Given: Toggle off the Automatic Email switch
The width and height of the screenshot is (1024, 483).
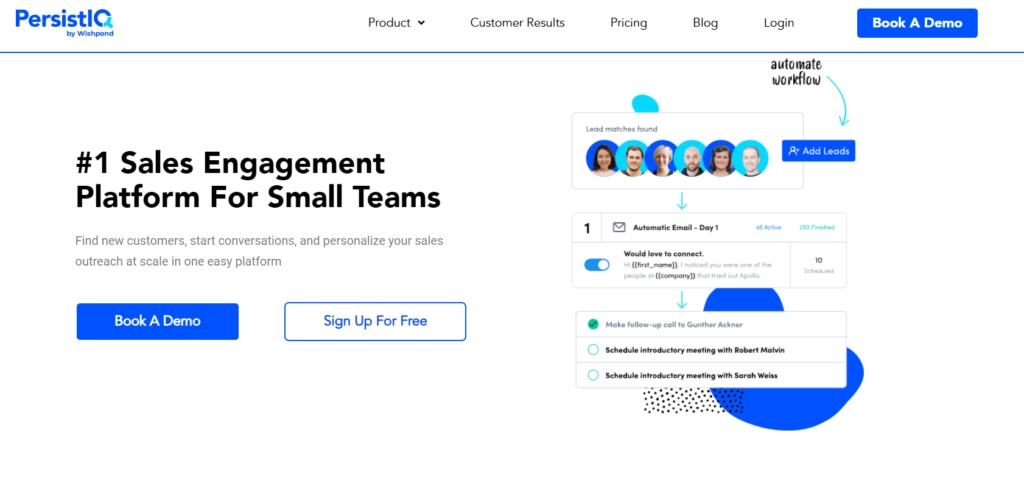Looking at the screenshot, I should [596, 264].
